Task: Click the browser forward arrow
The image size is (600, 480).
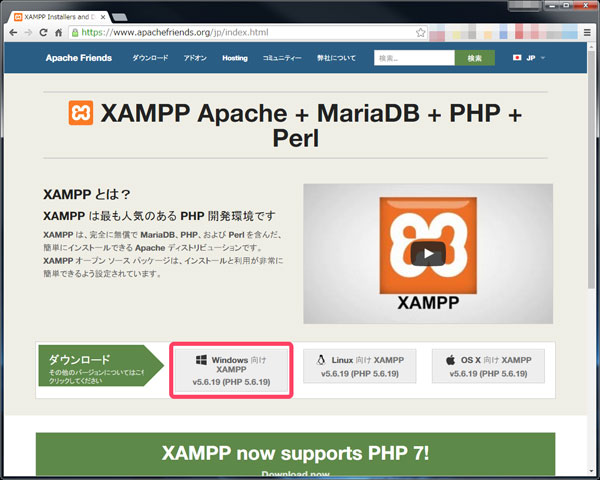Action: coord(28,33)
